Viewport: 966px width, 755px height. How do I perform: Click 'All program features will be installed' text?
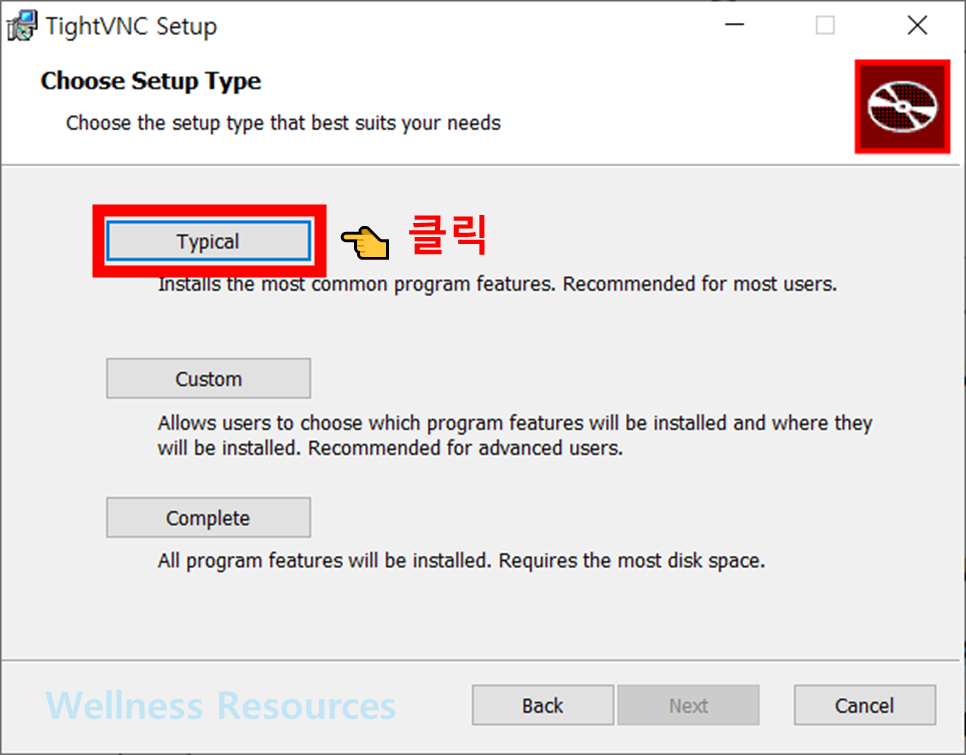click(x=461, y=561)
